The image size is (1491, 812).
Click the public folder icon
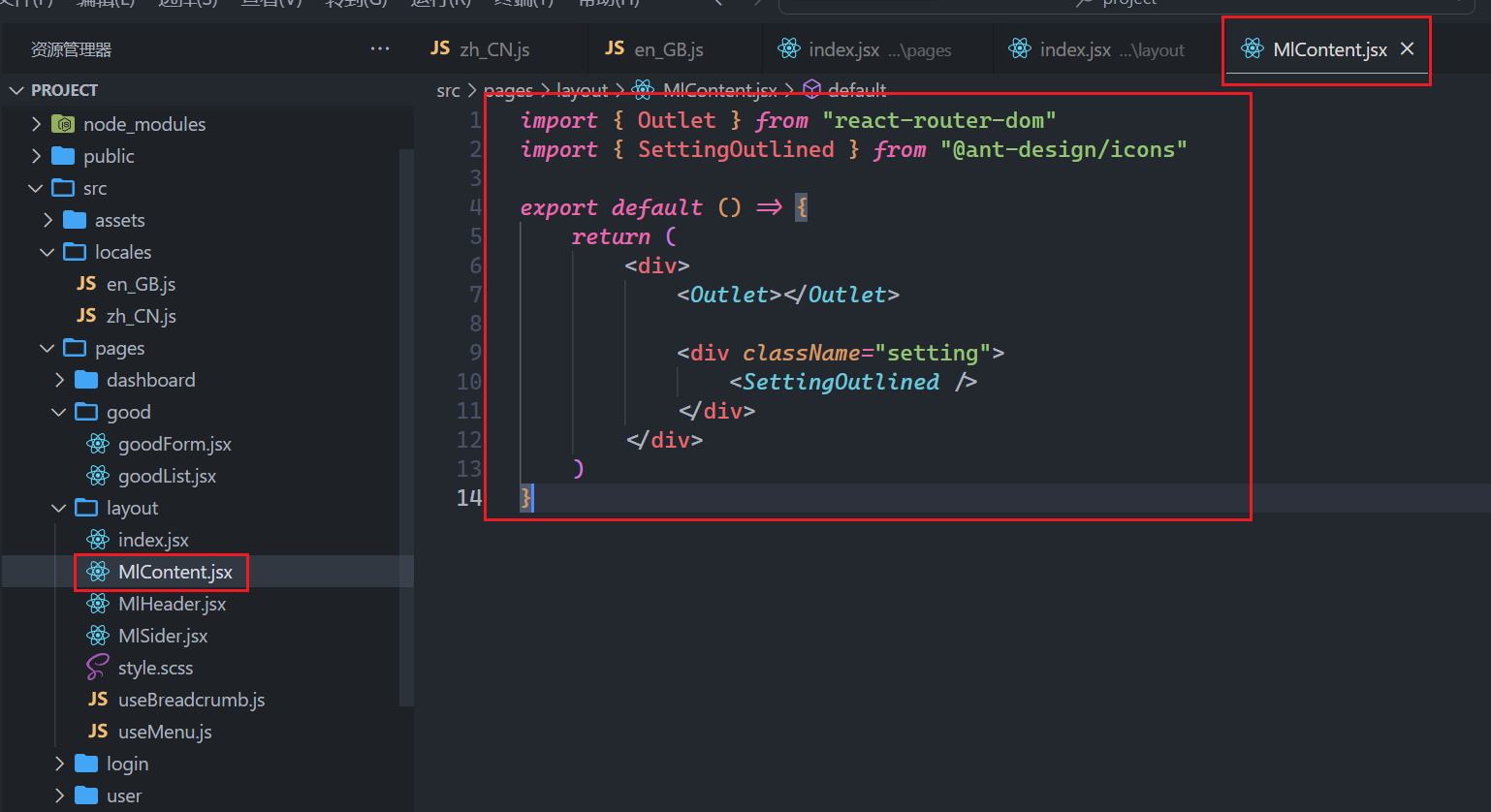63,156
